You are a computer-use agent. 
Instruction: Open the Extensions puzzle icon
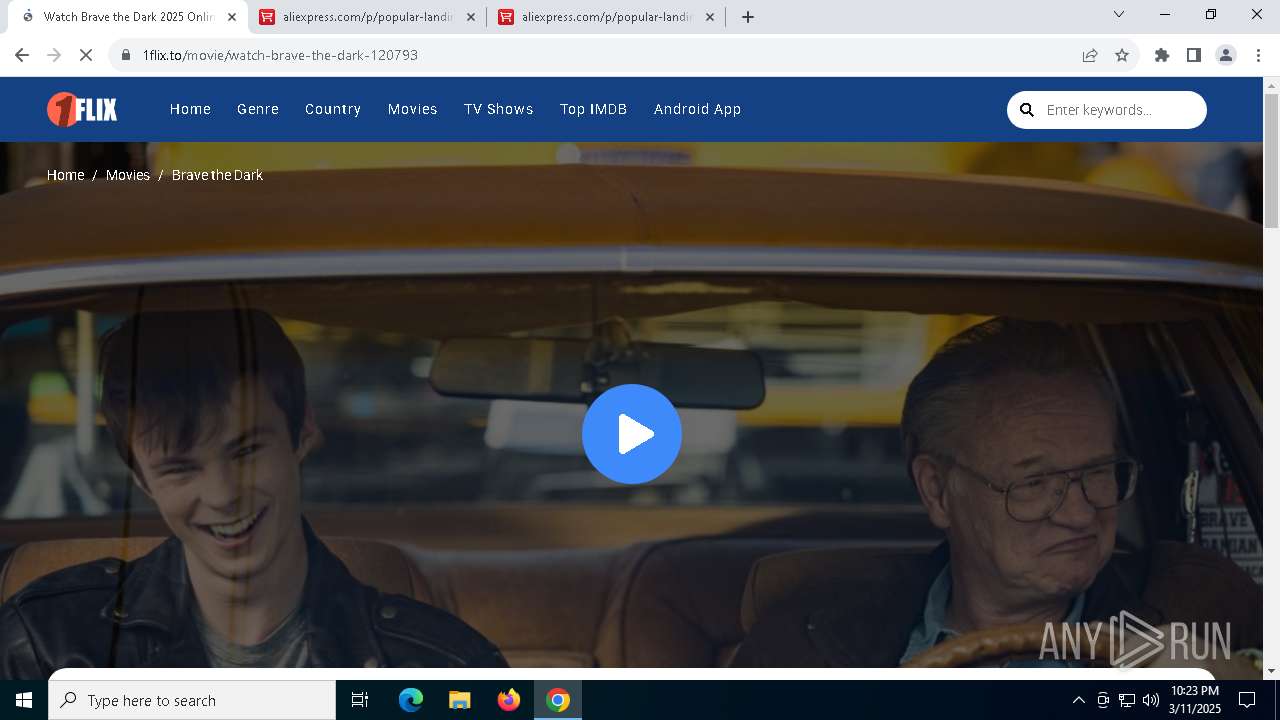(1162, 55)
